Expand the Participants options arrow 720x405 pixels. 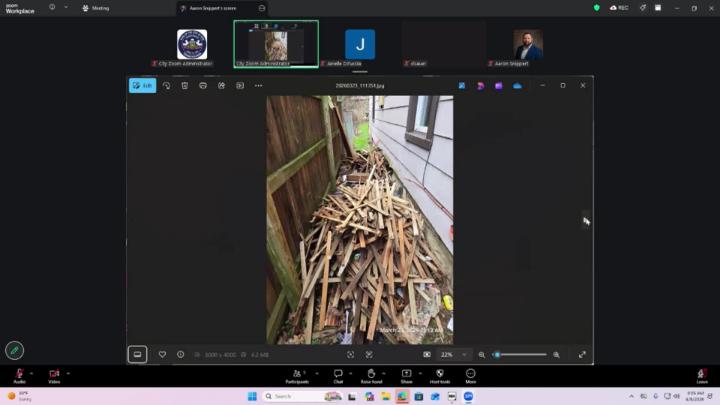(x=317, y=373)
